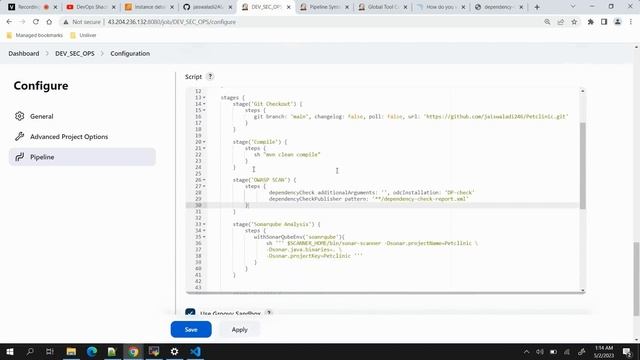The width and height of the screenshot is (640, 360).
Task: Open Microsoft Edge from the taskbar
Action: (x=92, y=351)
